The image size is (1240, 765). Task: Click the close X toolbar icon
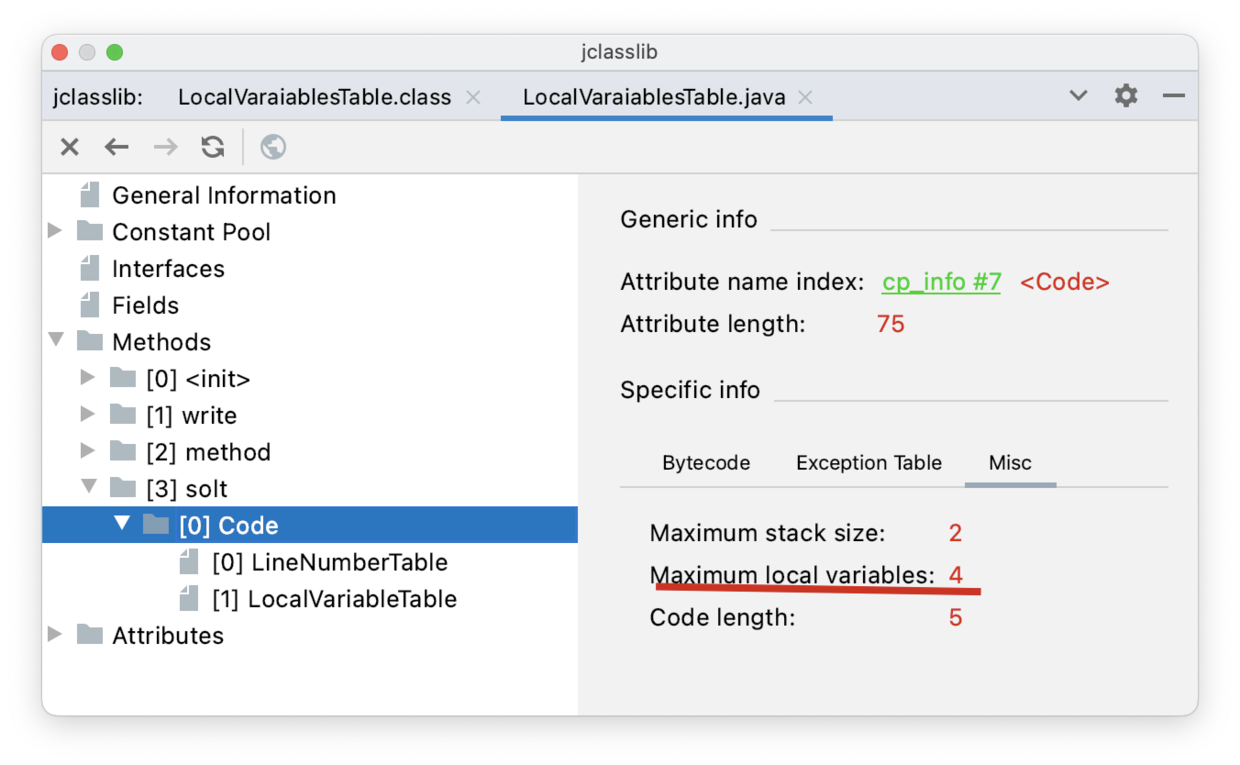tap(69, 148)
